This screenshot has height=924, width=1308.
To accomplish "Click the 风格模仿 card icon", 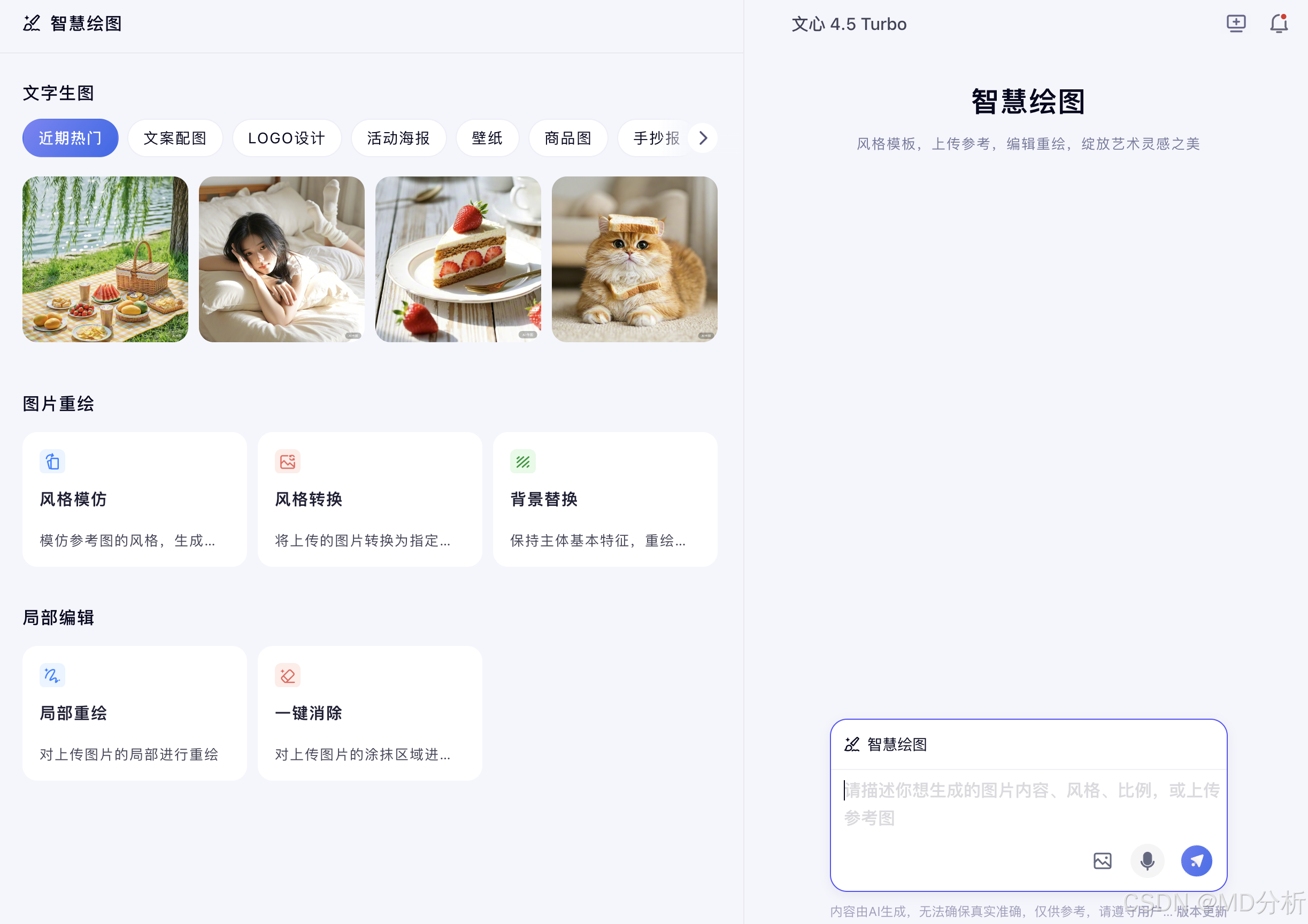I will click(x=52, y=461).
